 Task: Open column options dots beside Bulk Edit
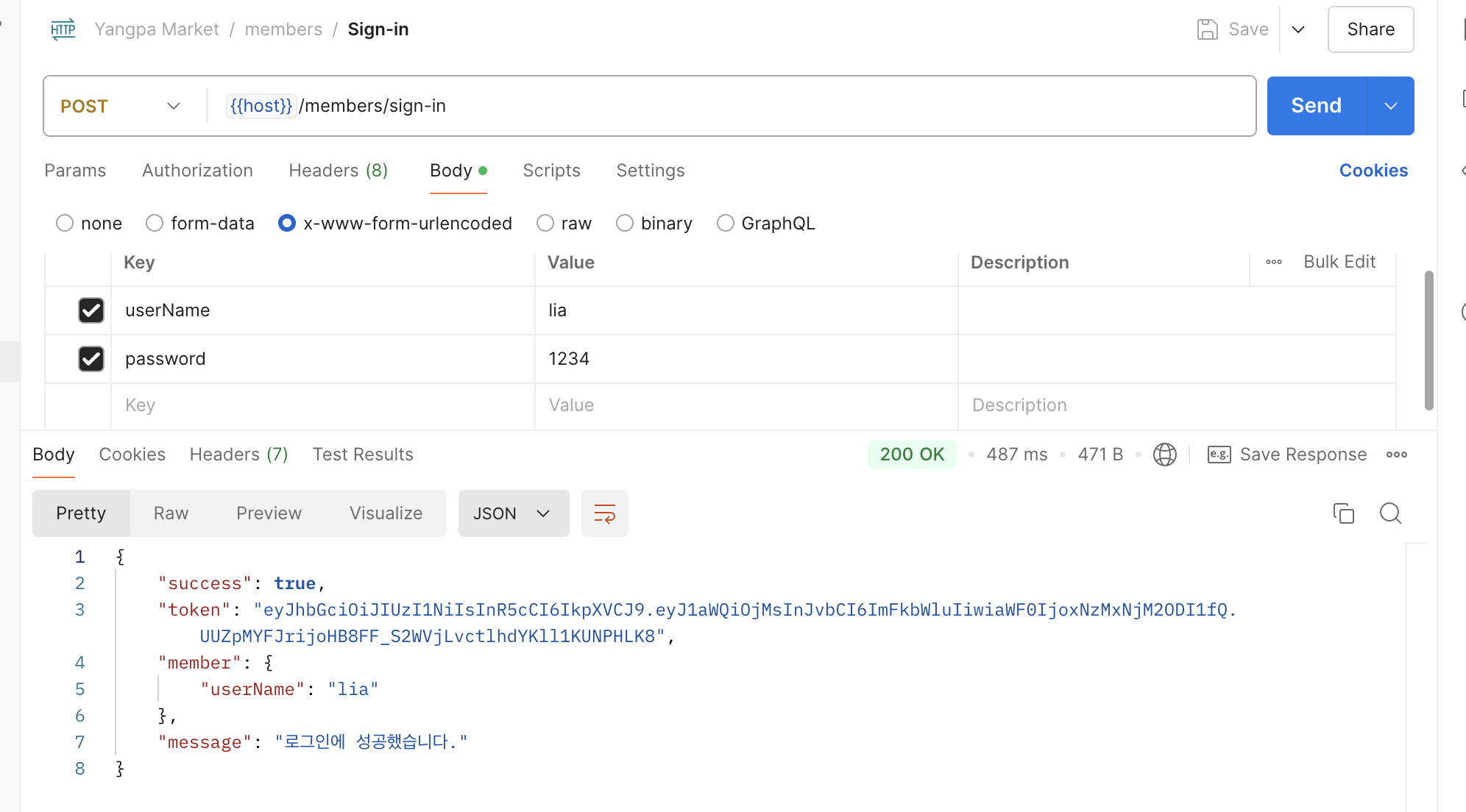click(1274, 262)
